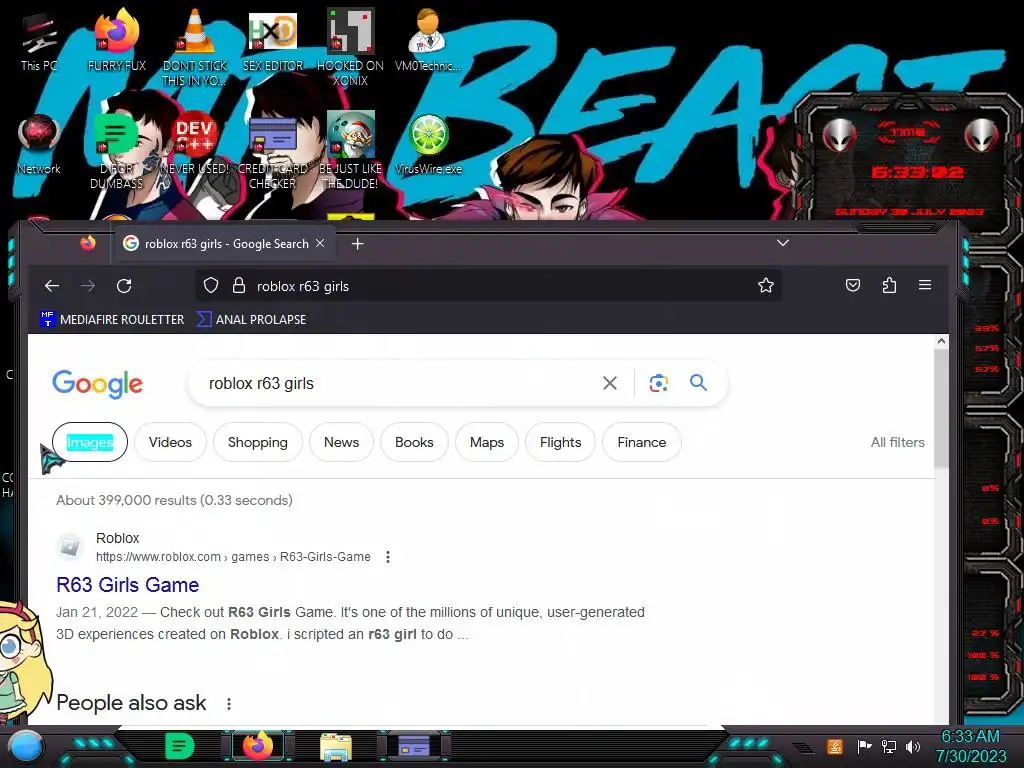1024x768 pixels.
Task: Open the volume speaker tray icon
Action: click(913, 746)
